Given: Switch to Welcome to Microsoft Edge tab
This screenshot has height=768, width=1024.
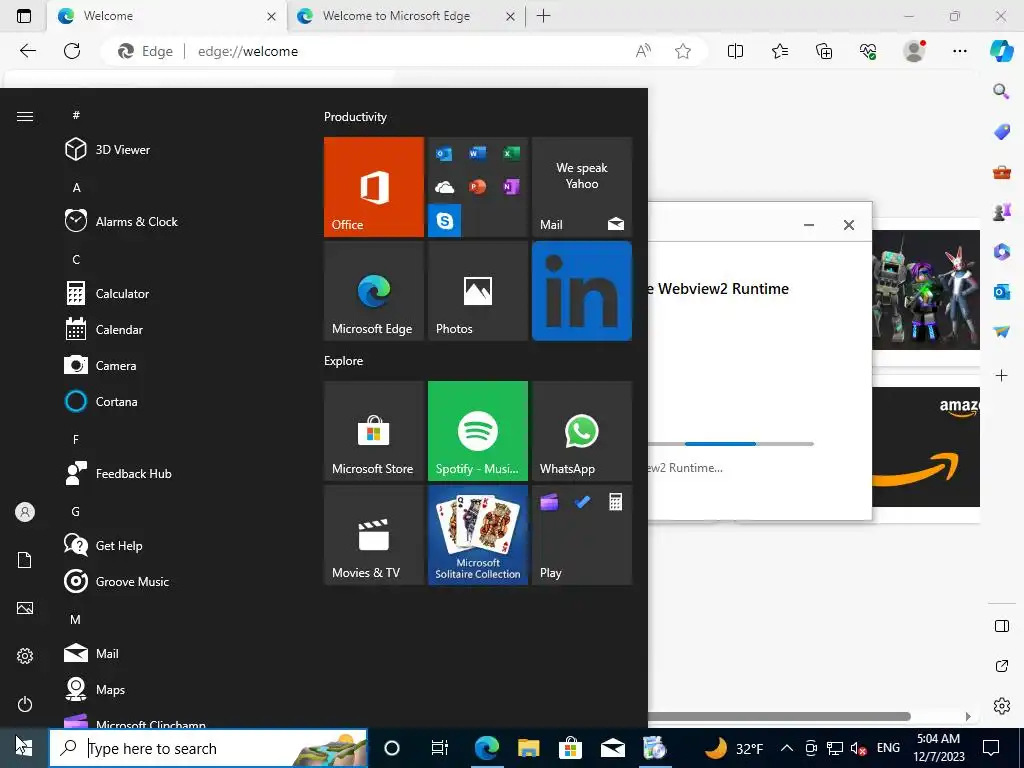Looking at the screenshot, I should tap(405, 16).
